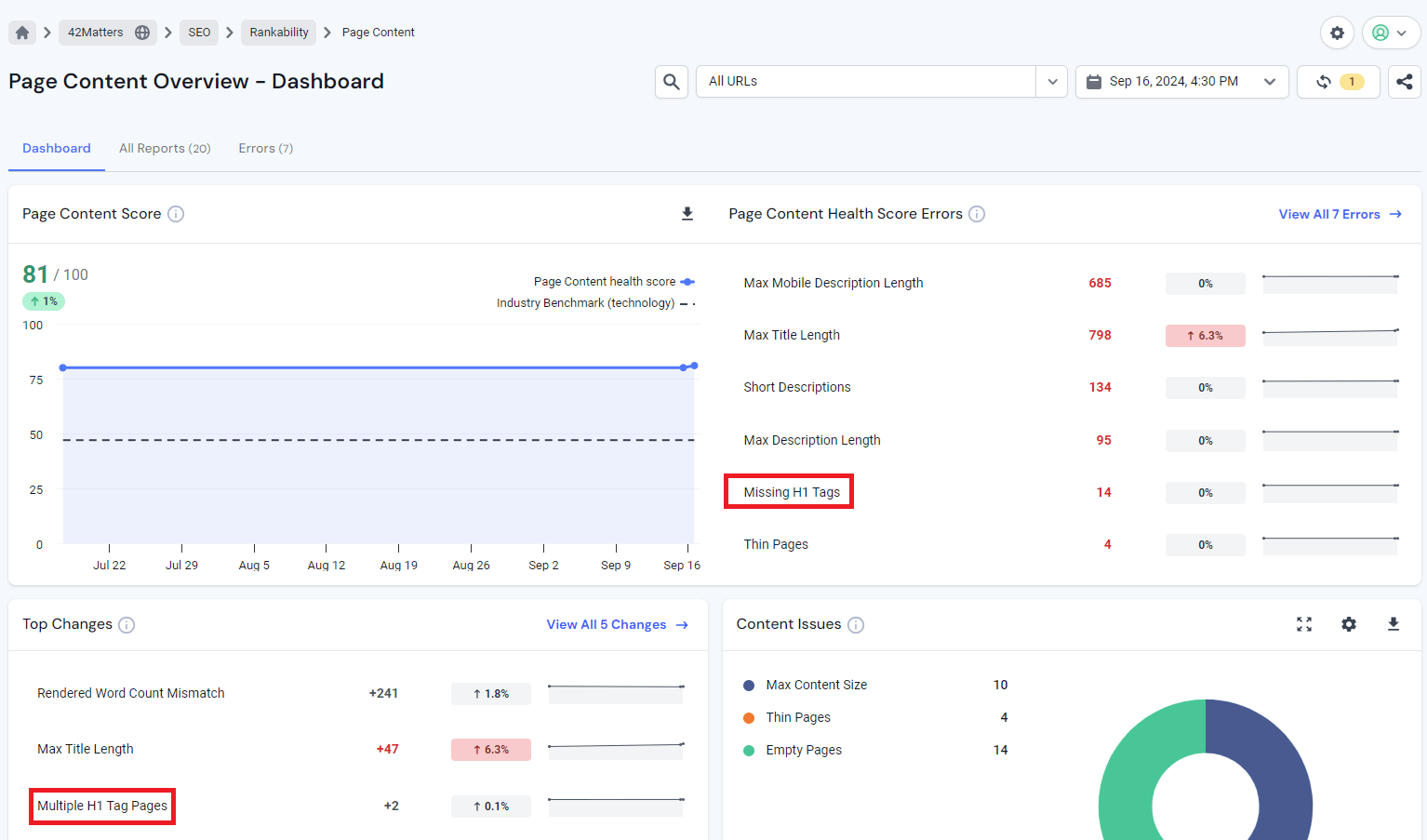This screenshot has height=840, width=1427.
Task: Follow the View All 5 Changes link
Action: (618, 625)
